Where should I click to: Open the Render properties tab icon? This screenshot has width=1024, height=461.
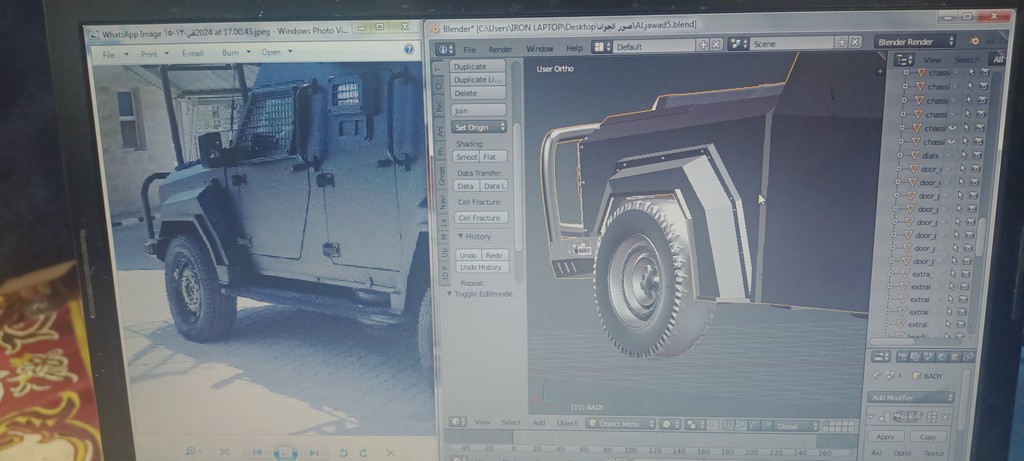903,357
